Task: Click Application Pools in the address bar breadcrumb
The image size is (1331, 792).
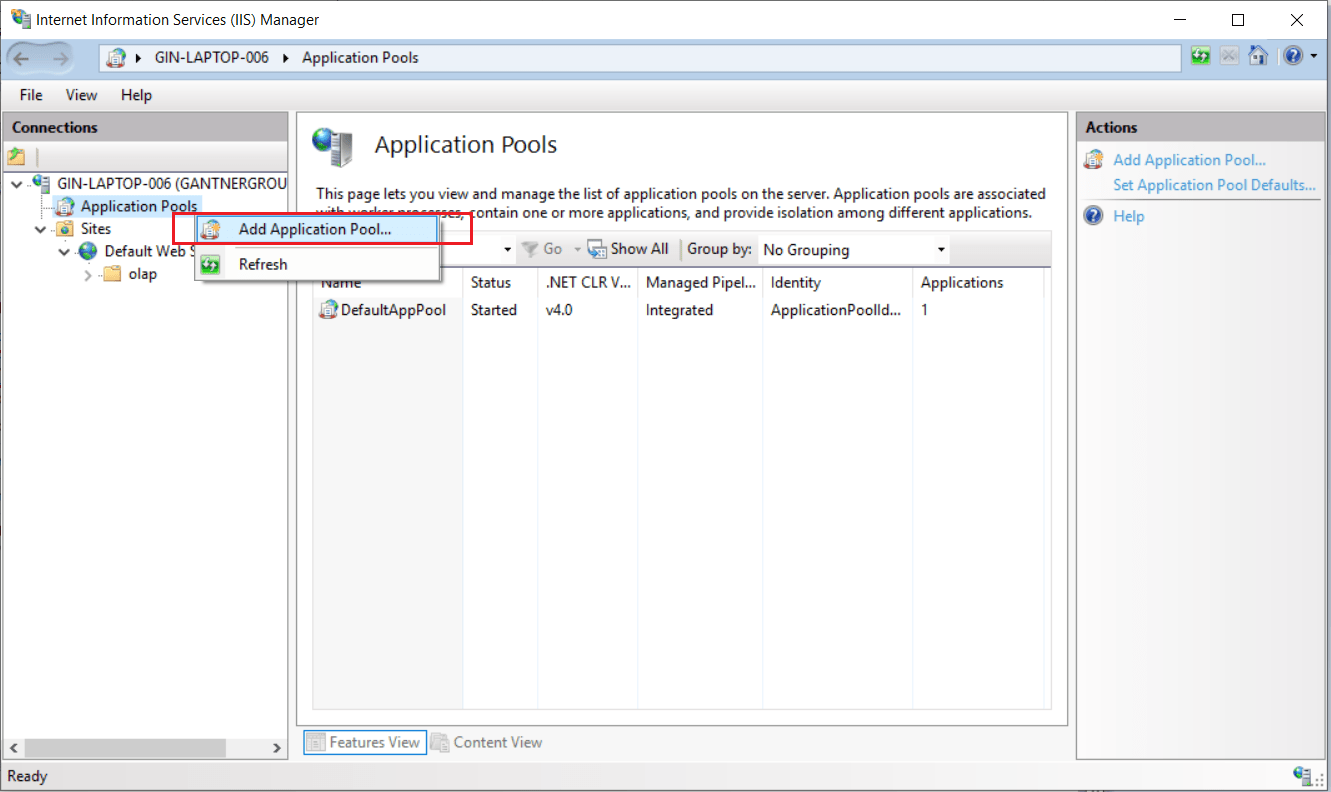Action: (x=360, y=58)
